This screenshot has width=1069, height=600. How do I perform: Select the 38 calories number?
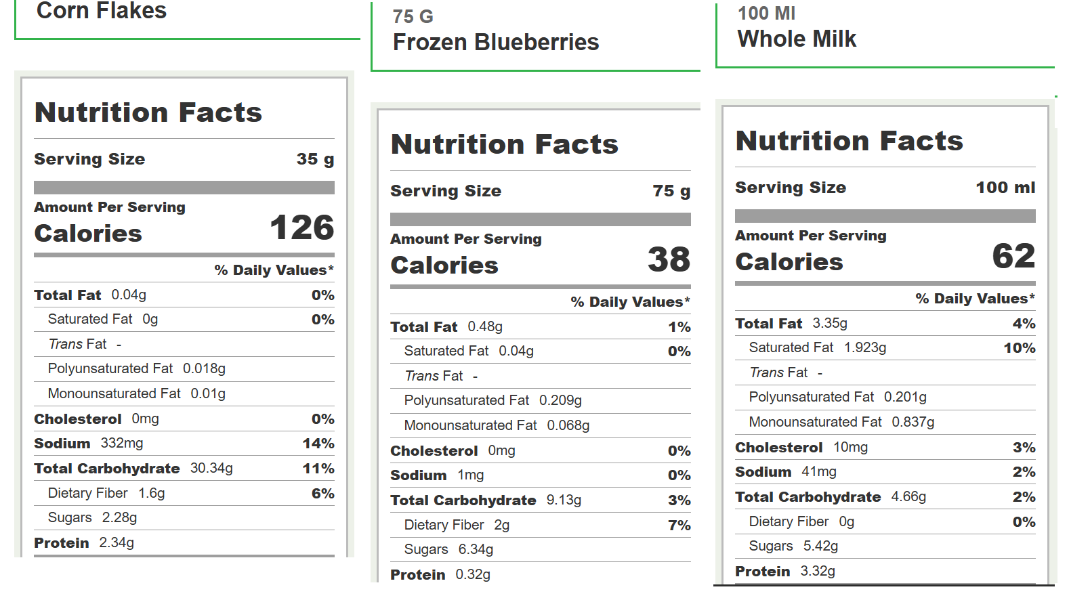pos(669,261)
